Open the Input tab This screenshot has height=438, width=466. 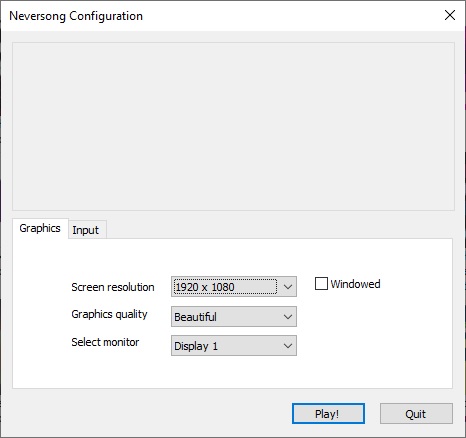point(87,230)
